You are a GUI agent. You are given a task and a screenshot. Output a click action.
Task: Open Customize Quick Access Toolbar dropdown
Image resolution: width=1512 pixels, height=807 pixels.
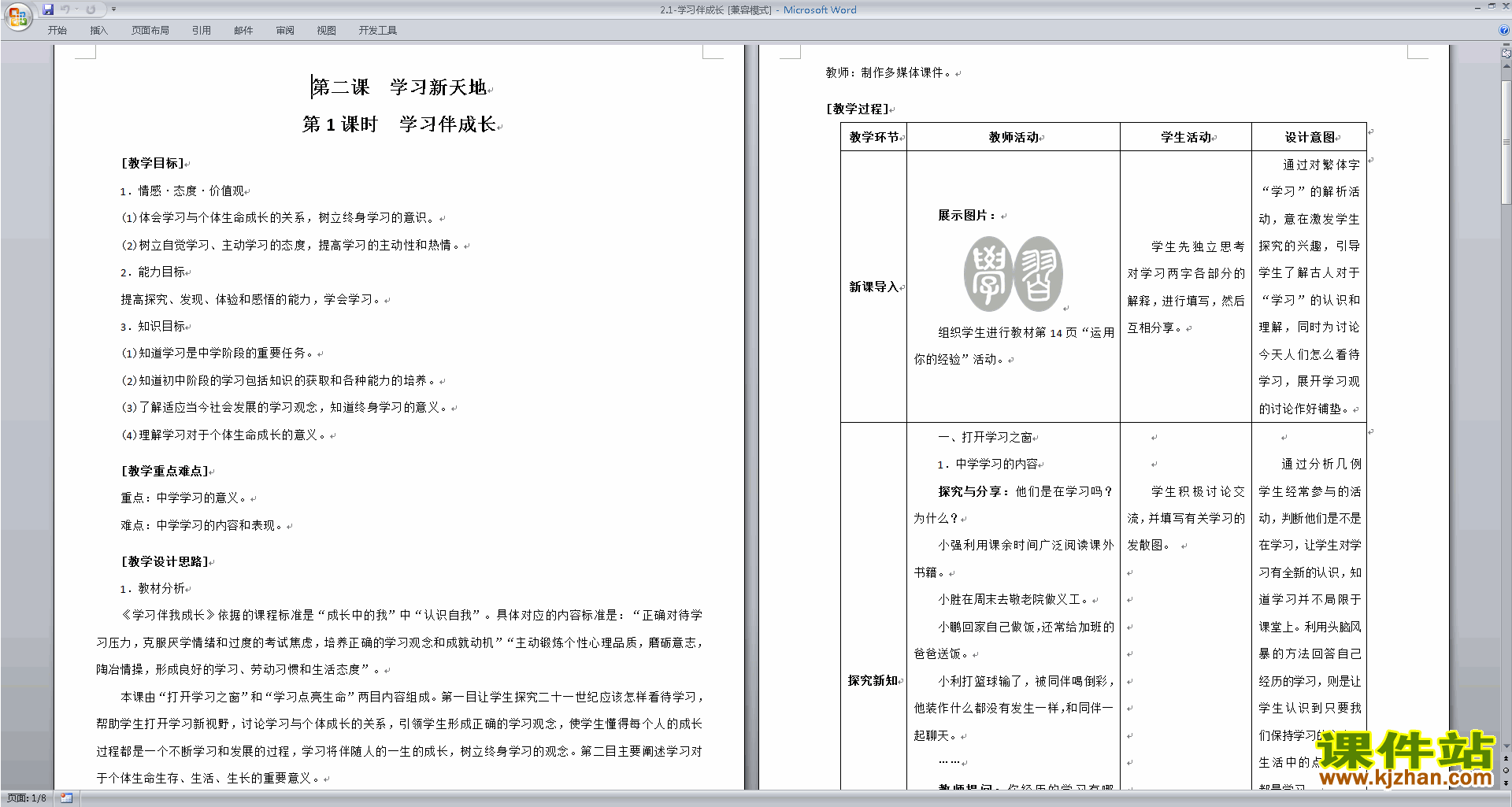click(x=113, y=9)
